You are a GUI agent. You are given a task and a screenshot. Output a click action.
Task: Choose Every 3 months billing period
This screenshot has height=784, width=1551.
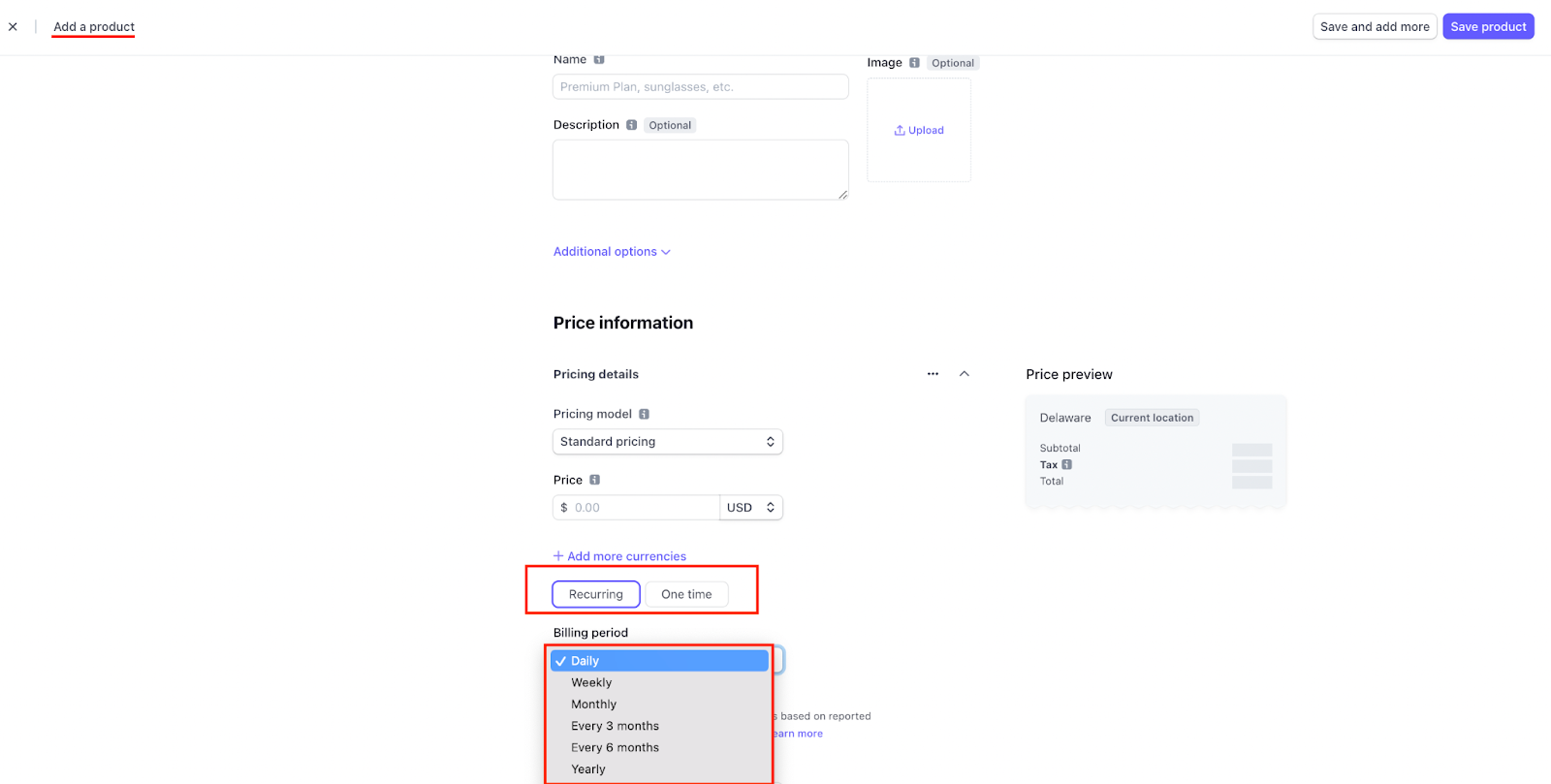[615, 726]
